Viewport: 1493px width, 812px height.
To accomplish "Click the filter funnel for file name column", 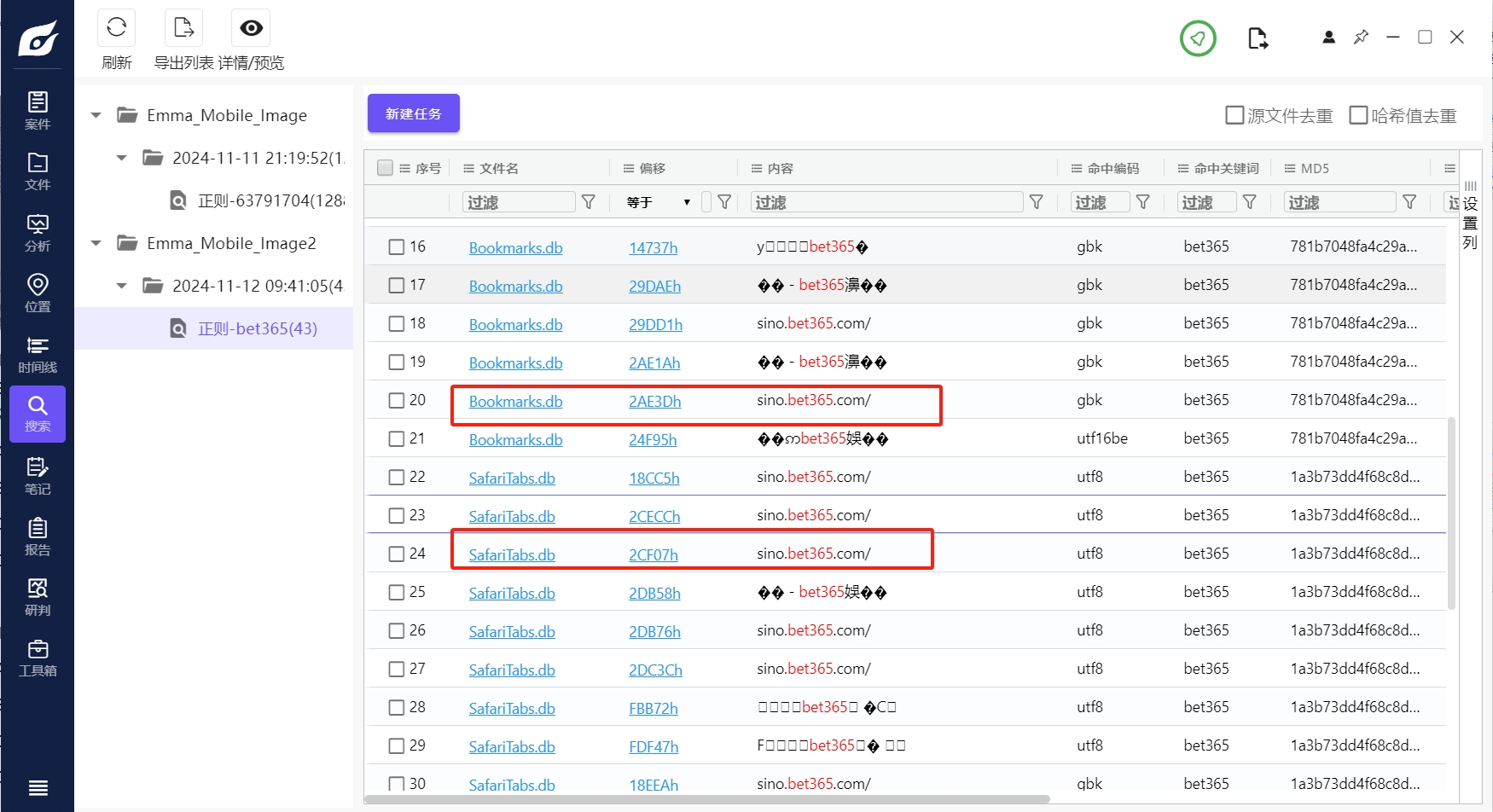I will point(589,202).
